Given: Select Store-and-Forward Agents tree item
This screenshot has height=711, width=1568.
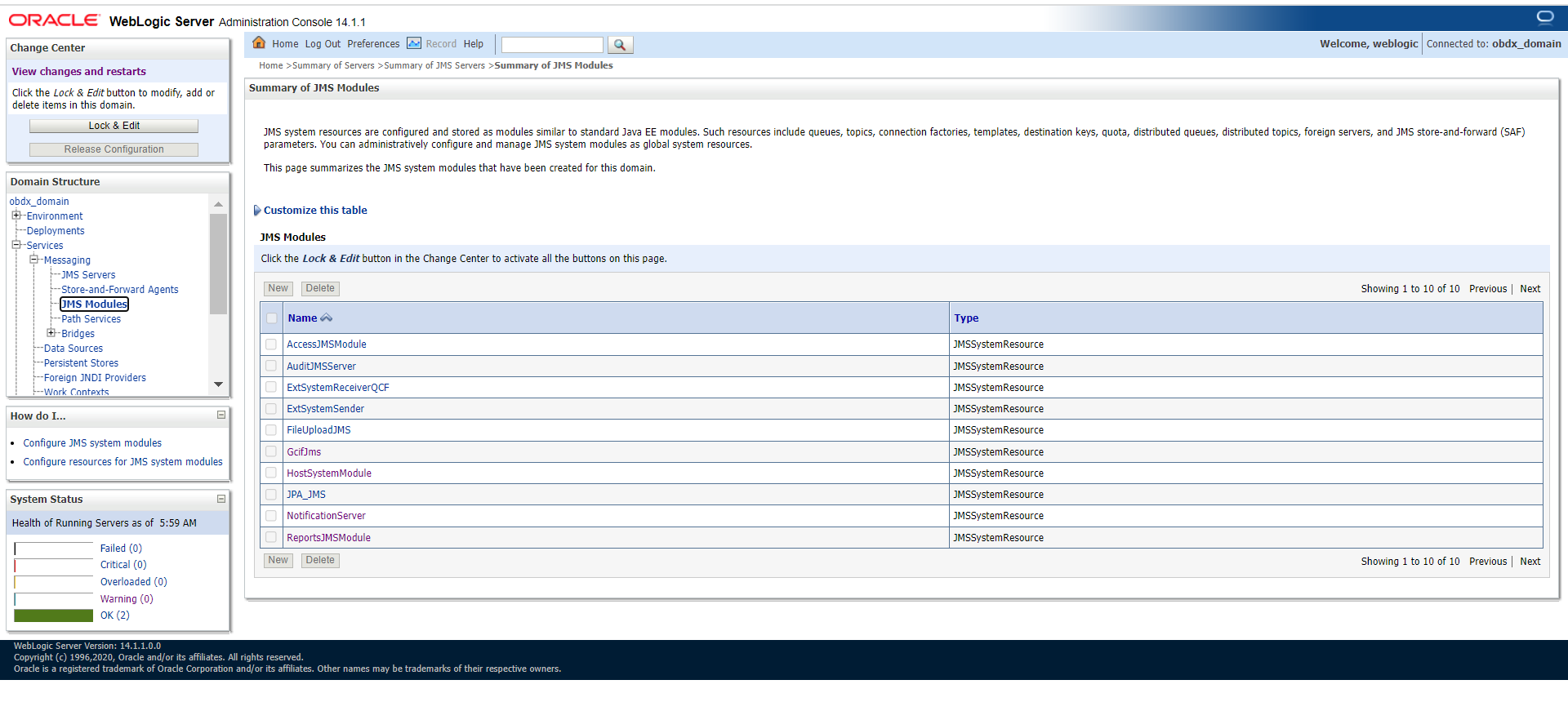Looking at the screenshot, I should [119, 290].
